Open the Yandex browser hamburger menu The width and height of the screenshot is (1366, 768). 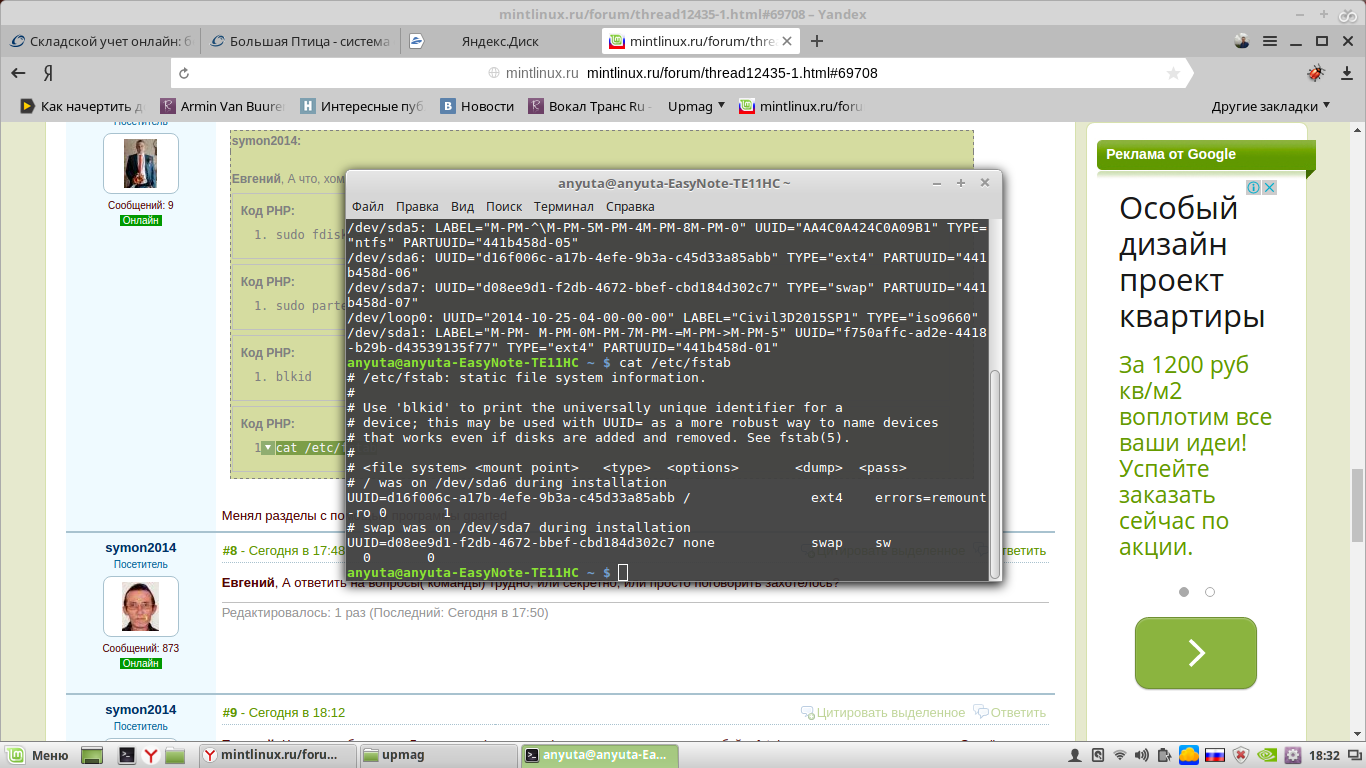pos(1270,41)
